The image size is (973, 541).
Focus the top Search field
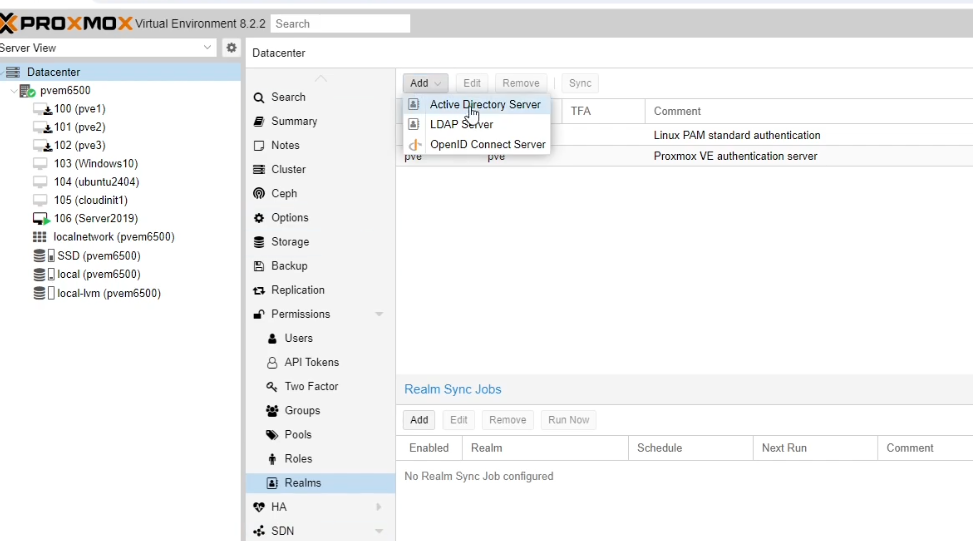tap(341, 24)
